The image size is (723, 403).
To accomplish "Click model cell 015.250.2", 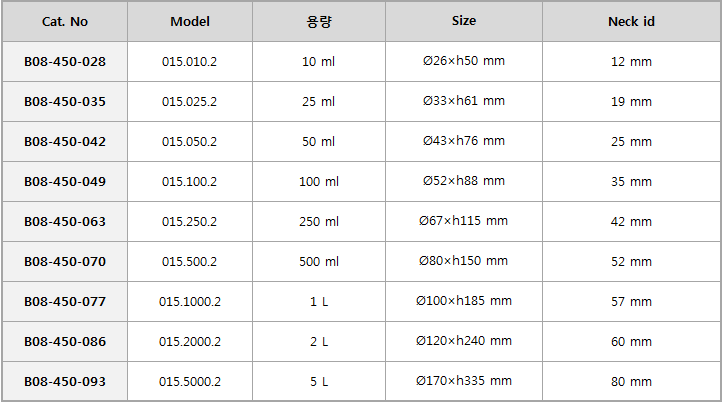I will click(190, 221).
